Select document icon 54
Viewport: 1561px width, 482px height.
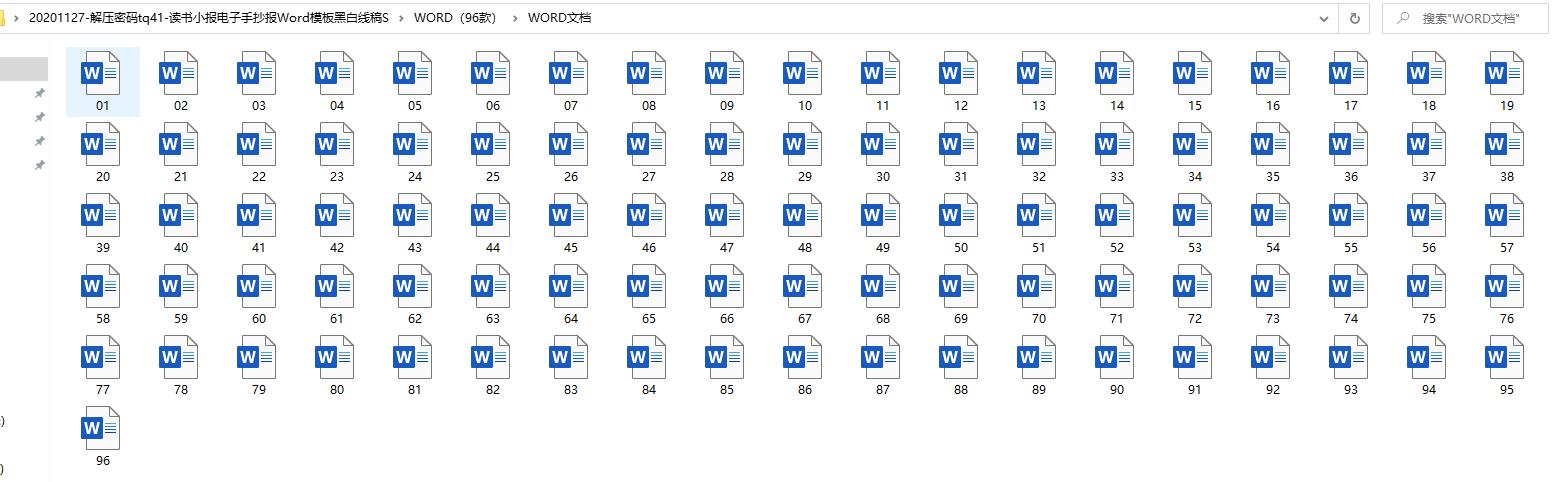click(x=1271, y=215)
